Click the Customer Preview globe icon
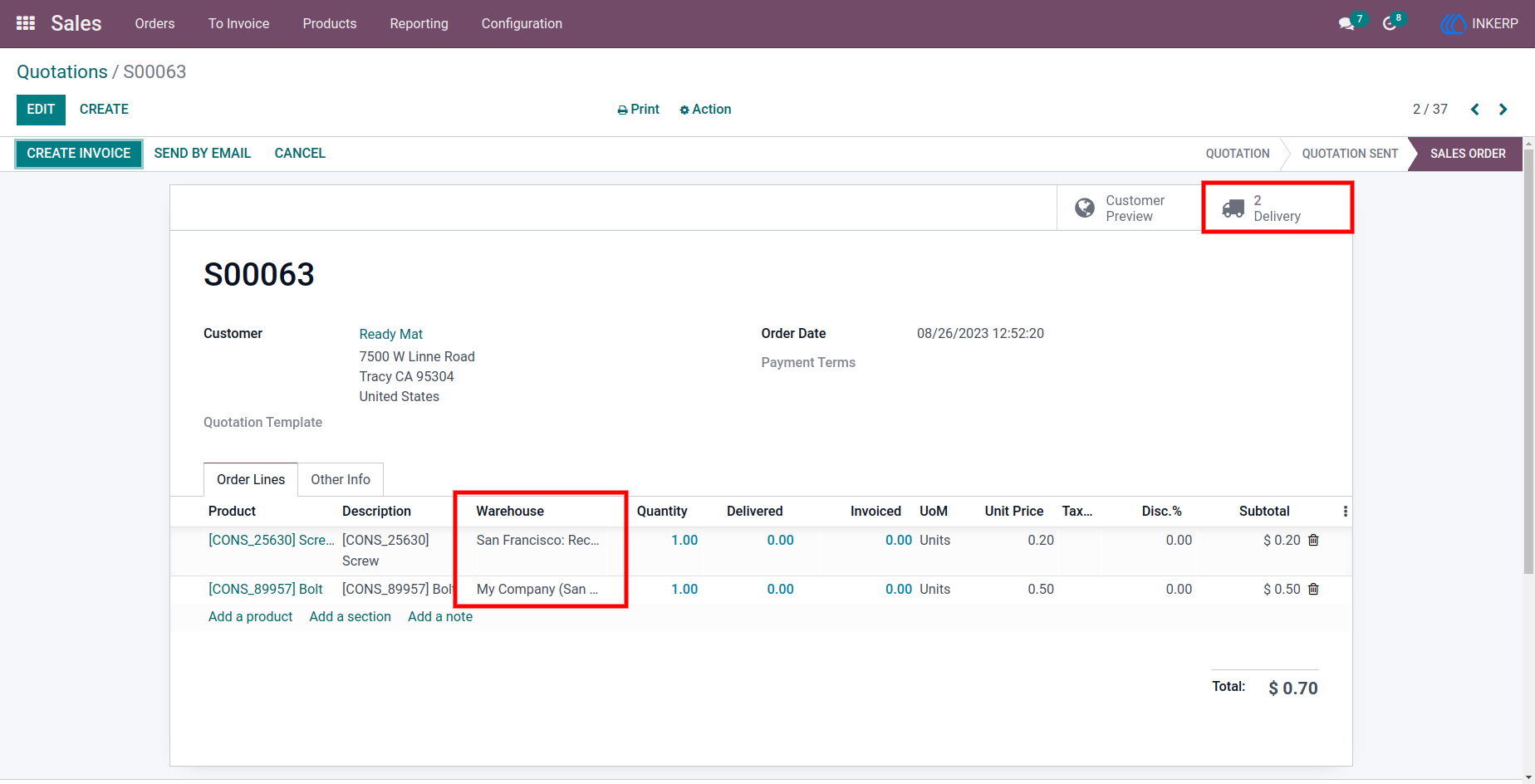 pyautogui.click(x=1085, y=208)
